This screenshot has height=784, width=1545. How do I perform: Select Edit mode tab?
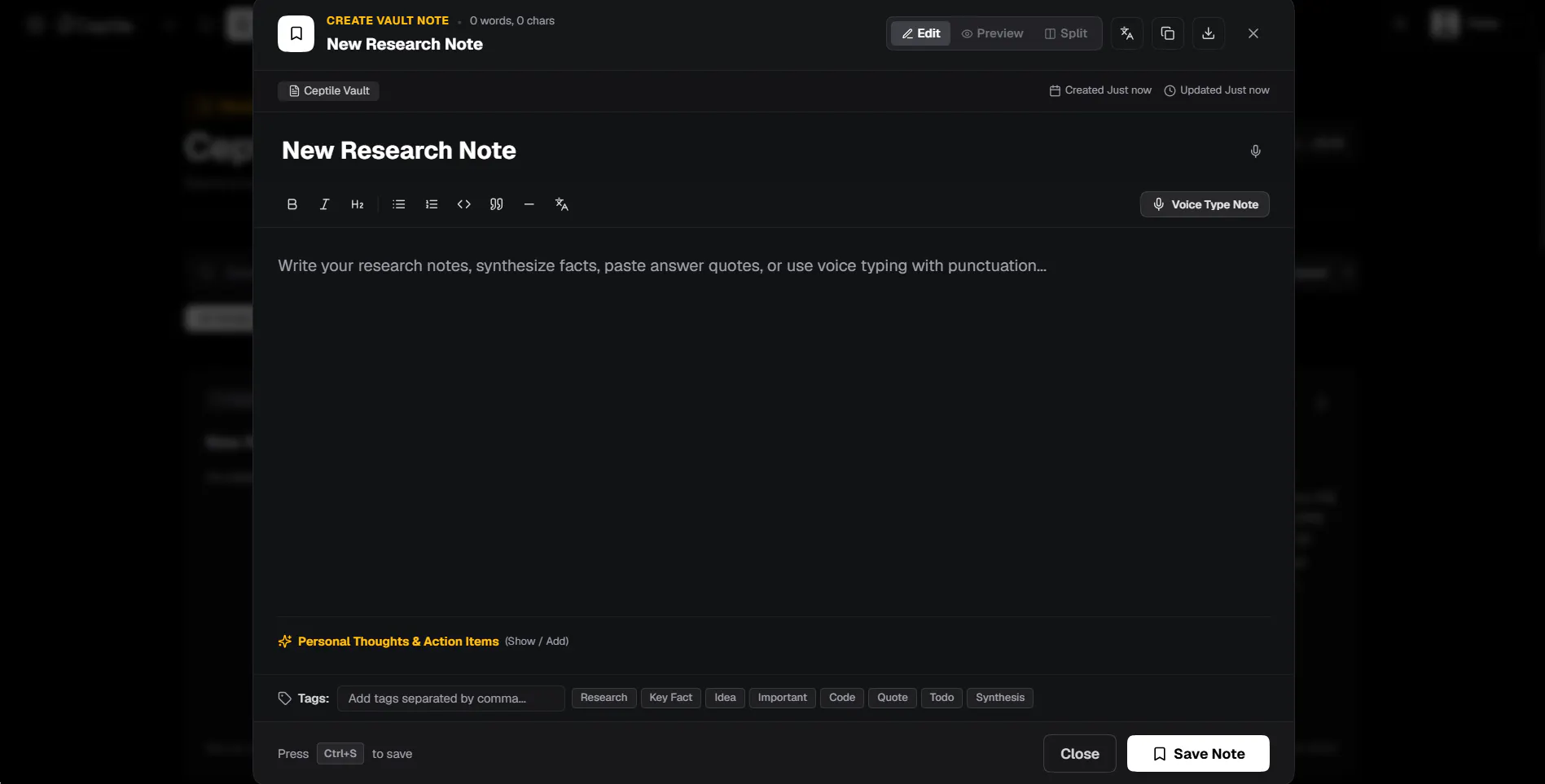point(920,33)
